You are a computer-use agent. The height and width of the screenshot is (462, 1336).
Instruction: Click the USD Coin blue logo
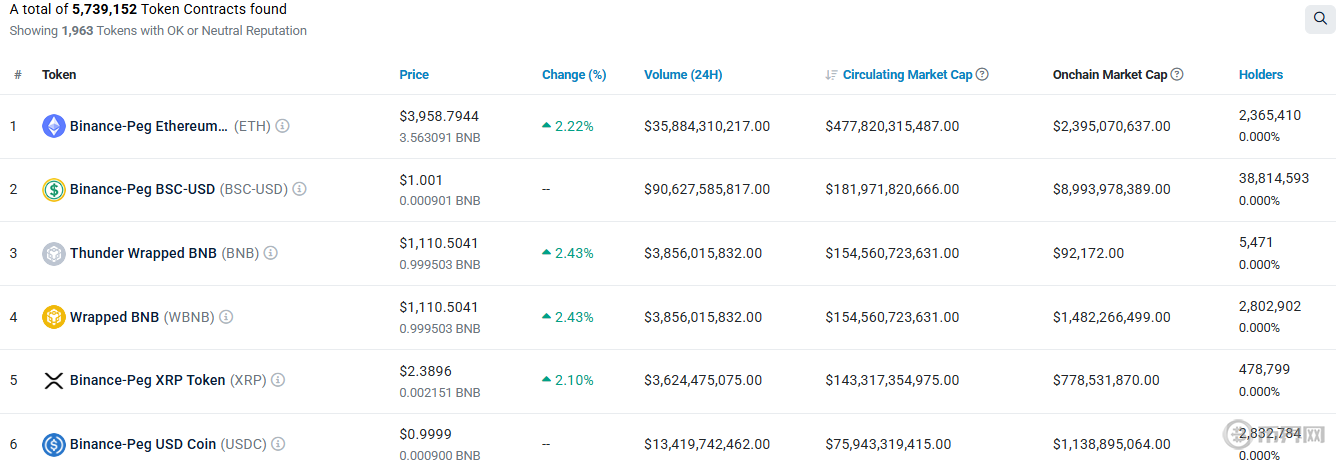click(53, 444)
